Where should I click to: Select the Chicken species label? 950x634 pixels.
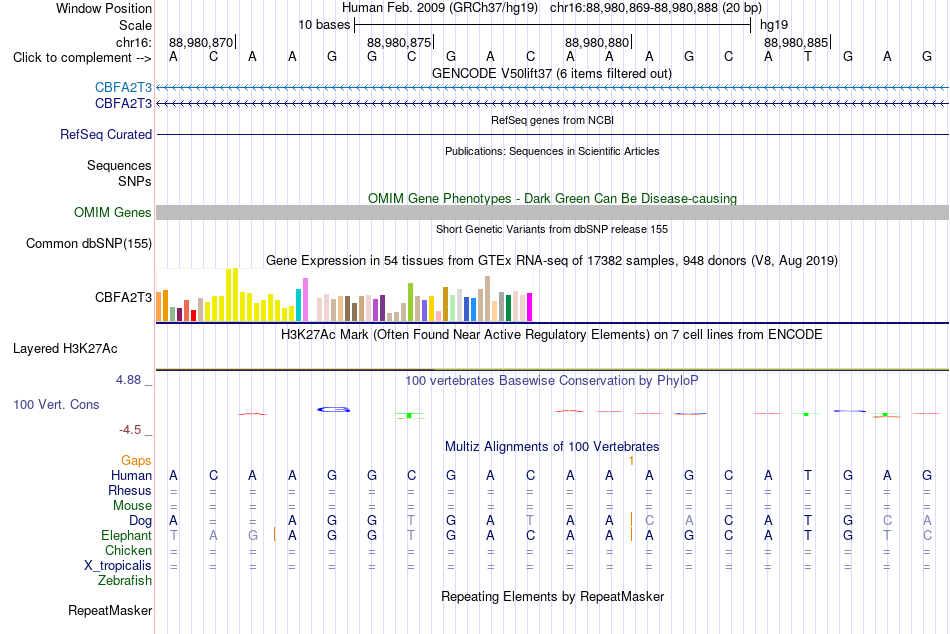point(128,550)
